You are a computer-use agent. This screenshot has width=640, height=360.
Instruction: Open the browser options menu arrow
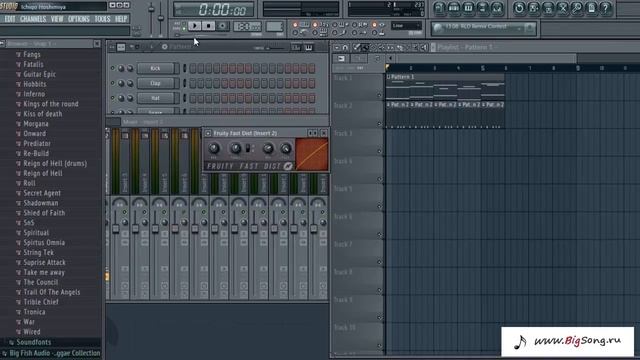coord(2,44)
